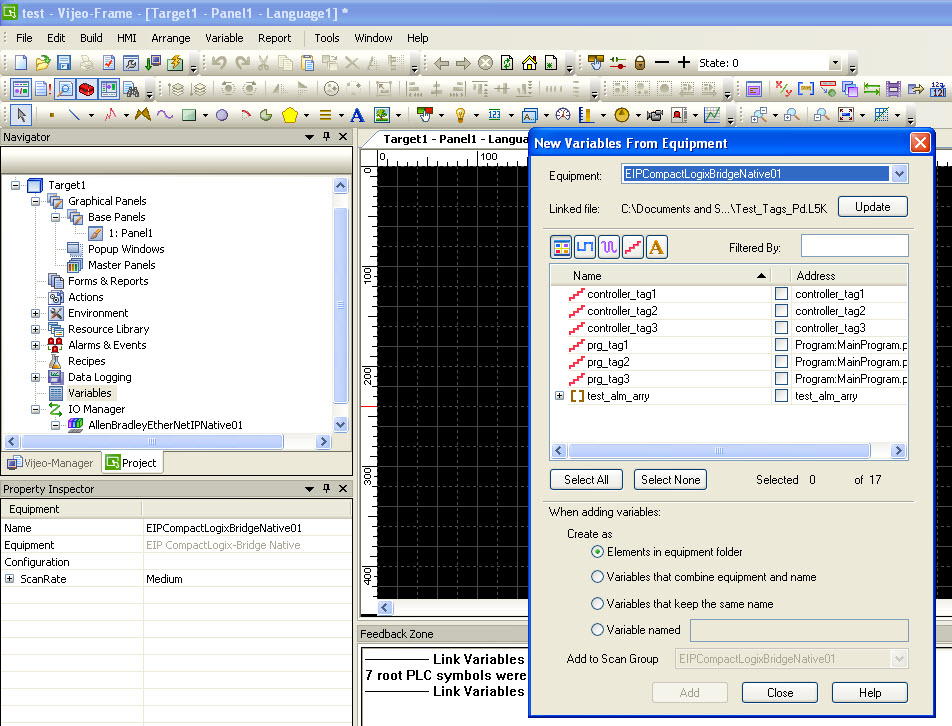Sort by the Name column header
The image size is (952, 726).
[x=661, y=276]
